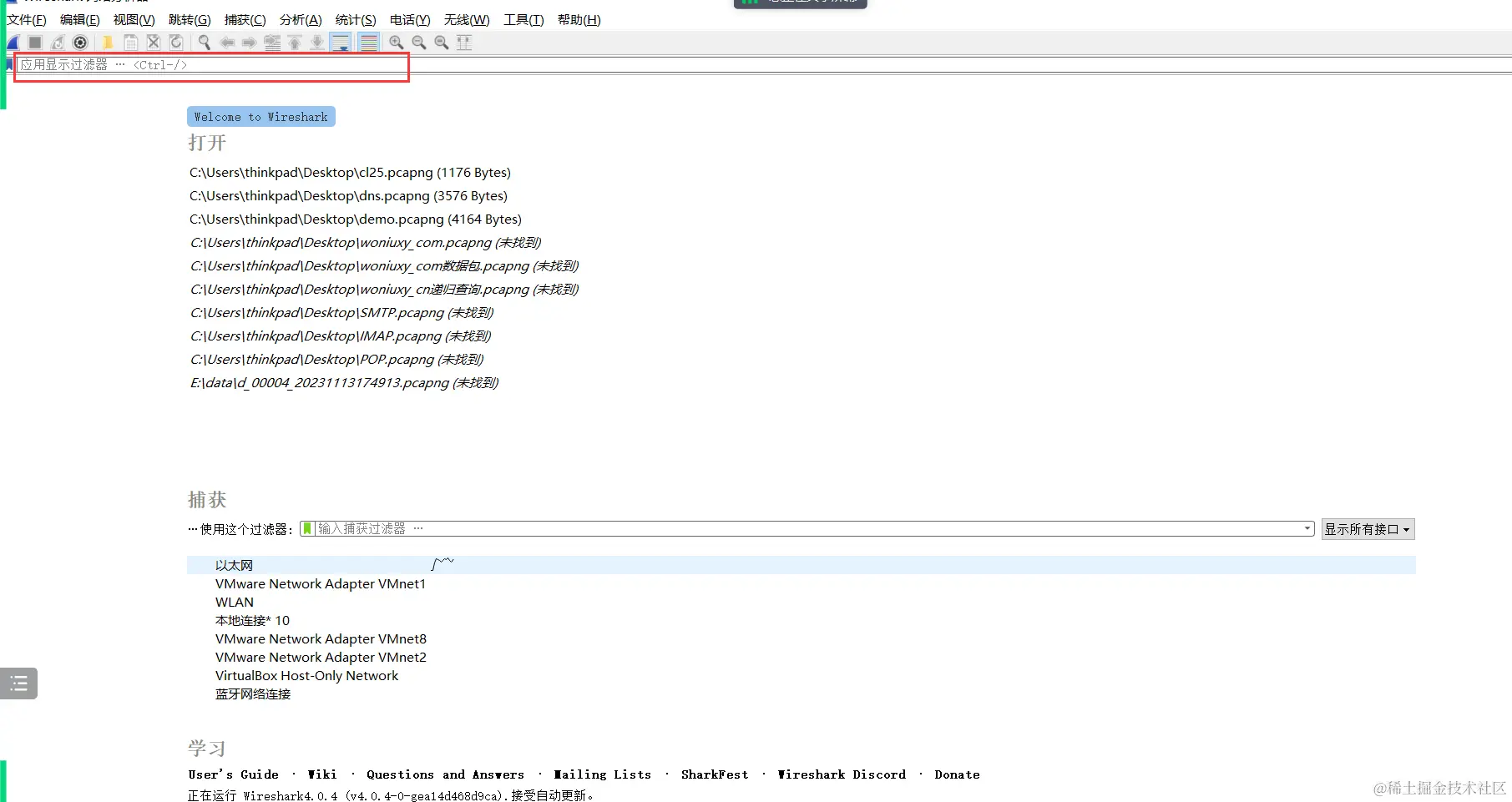
Task: Restart the current capture icon
Action: pyautogui.click(x=58, y=43)
